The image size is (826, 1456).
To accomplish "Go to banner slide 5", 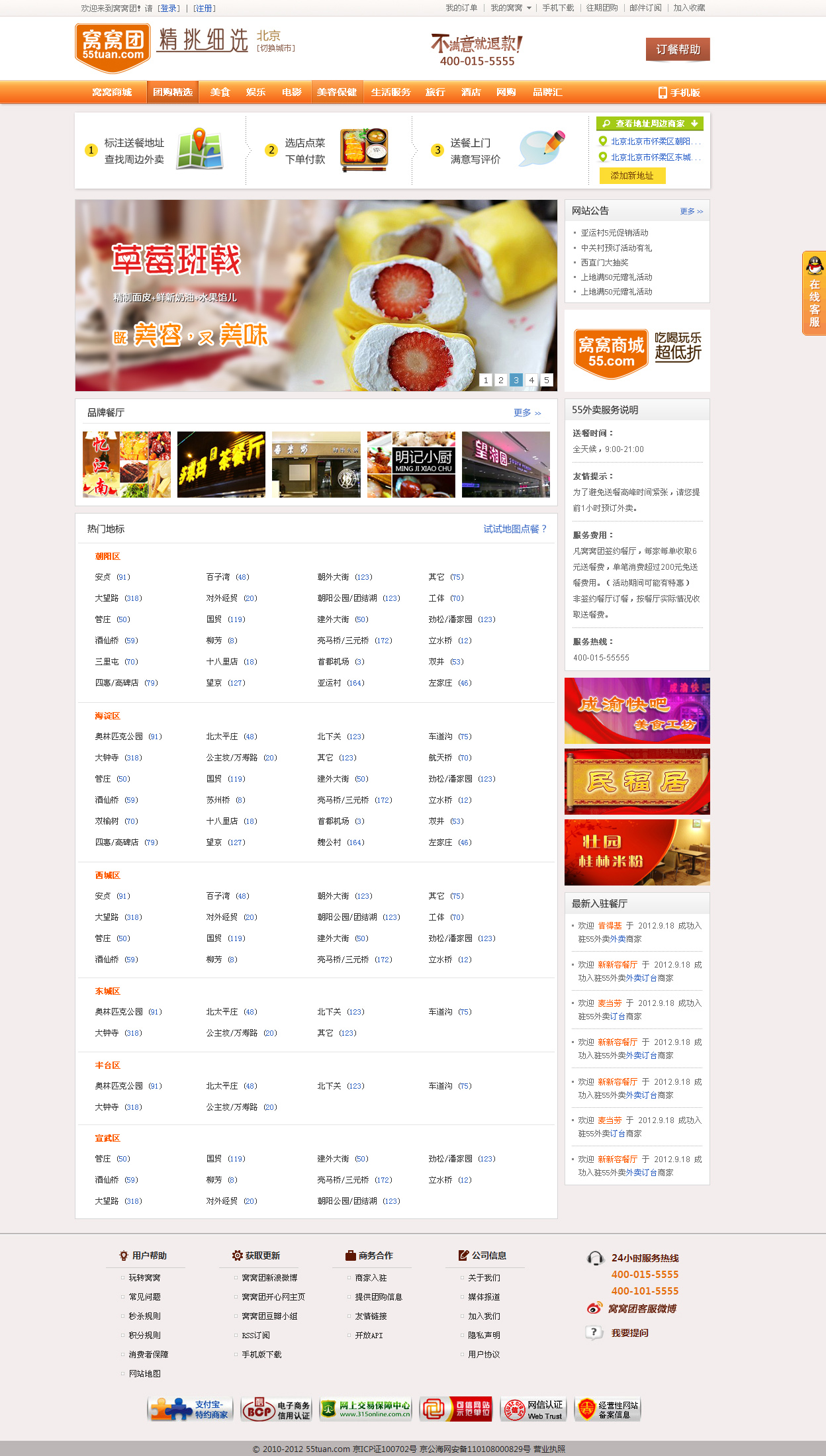I will coord(547,380).
